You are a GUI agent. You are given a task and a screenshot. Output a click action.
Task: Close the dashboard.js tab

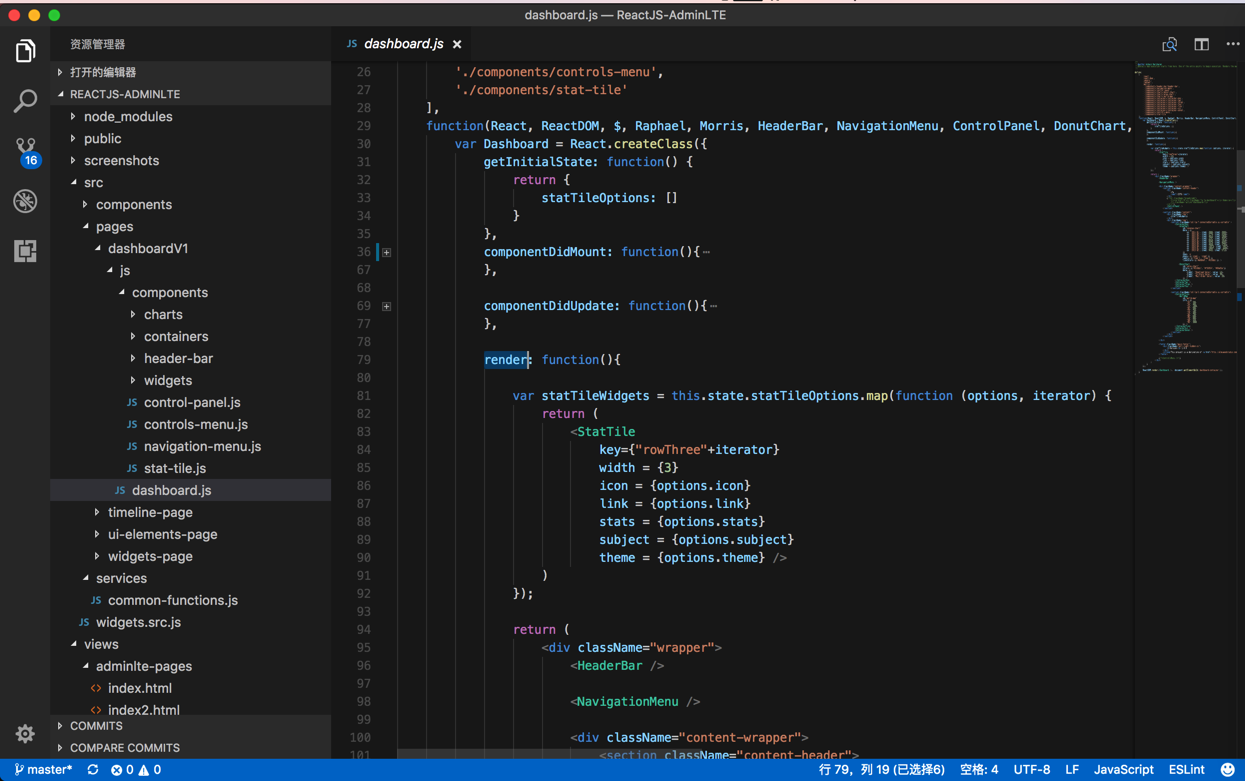pyautogui.click(x=457, y=44)
